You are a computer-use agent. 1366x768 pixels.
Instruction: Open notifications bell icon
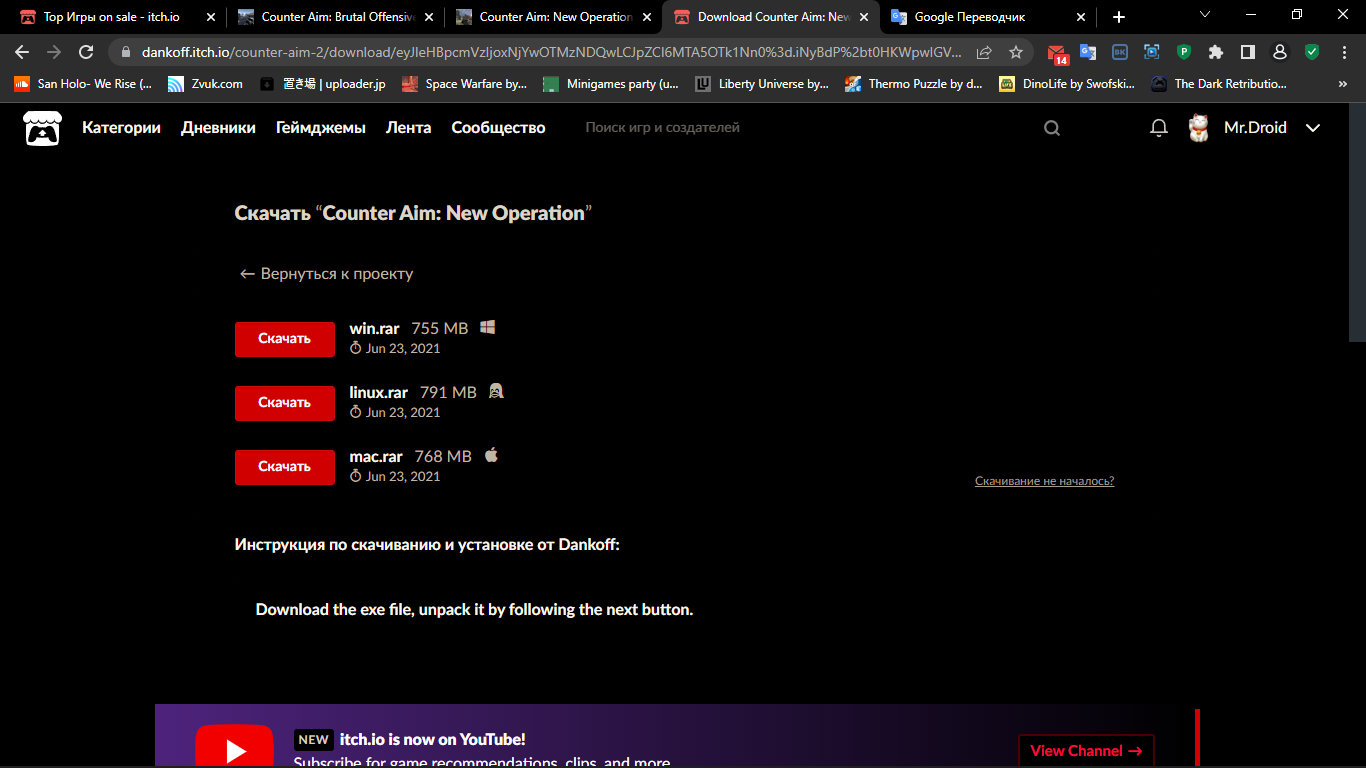click(1159, 128)
